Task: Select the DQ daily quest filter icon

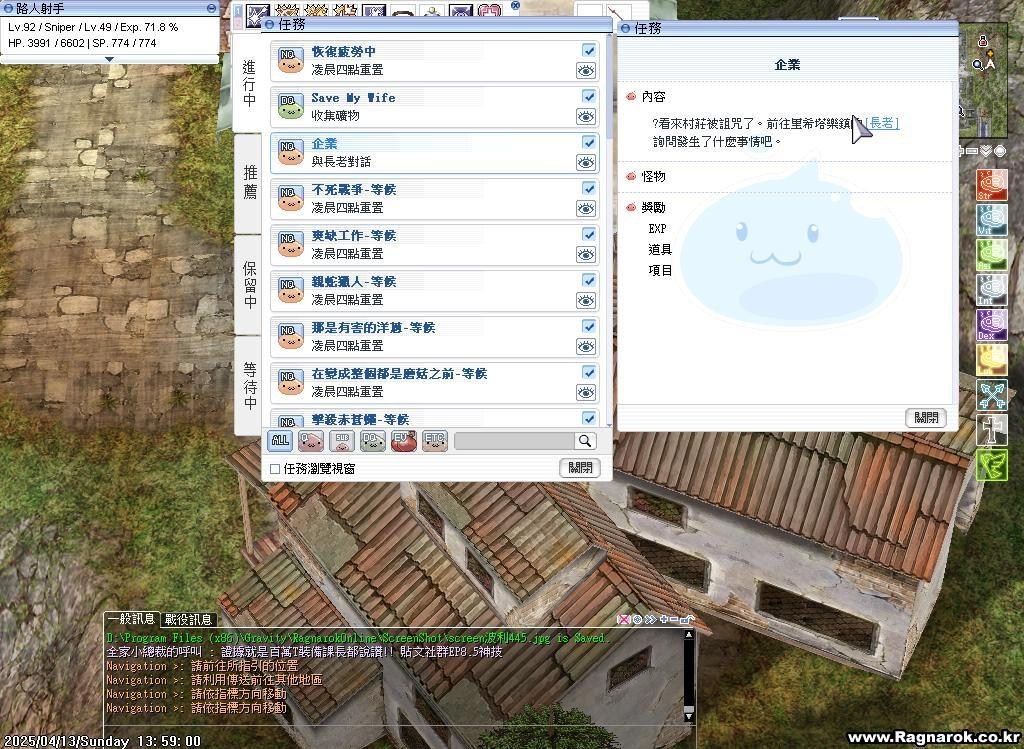Action: point(373,441)
